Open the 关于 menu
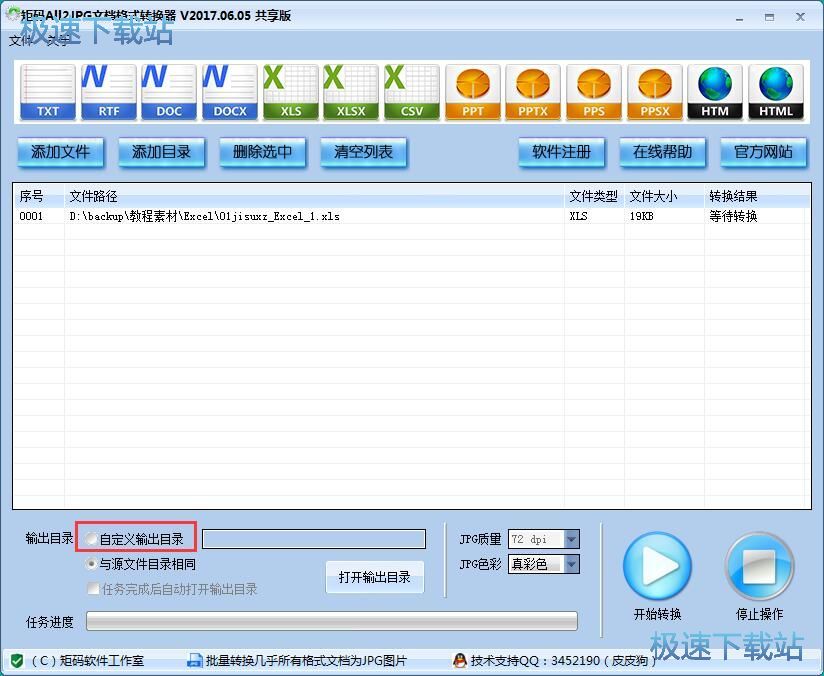Viewport: 824px width, 676px height. [x=57, y=41]
